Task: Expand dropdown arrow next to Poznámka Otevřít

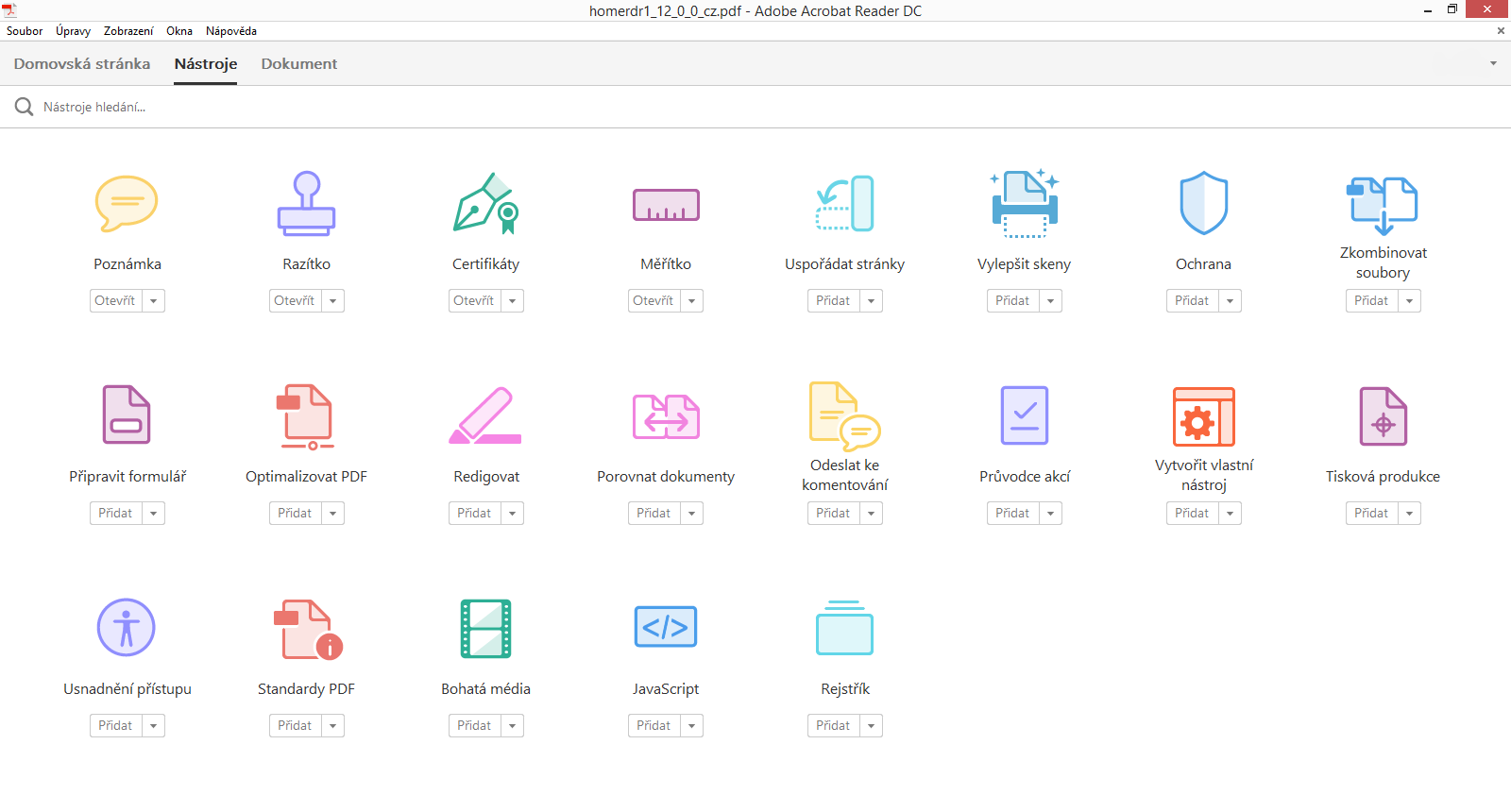Action: pyautogui.click(x=154, y=300)
